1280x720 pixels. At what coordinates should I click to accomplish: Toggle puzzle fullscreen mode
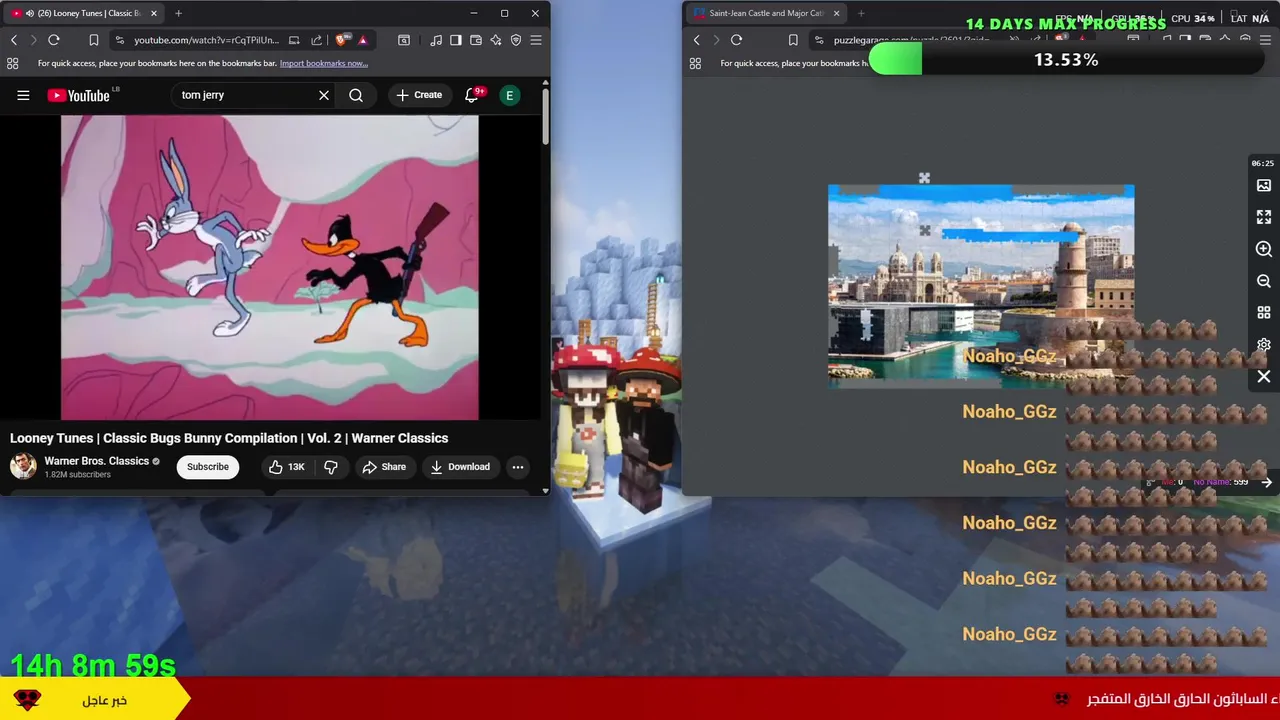point(1264,217)
